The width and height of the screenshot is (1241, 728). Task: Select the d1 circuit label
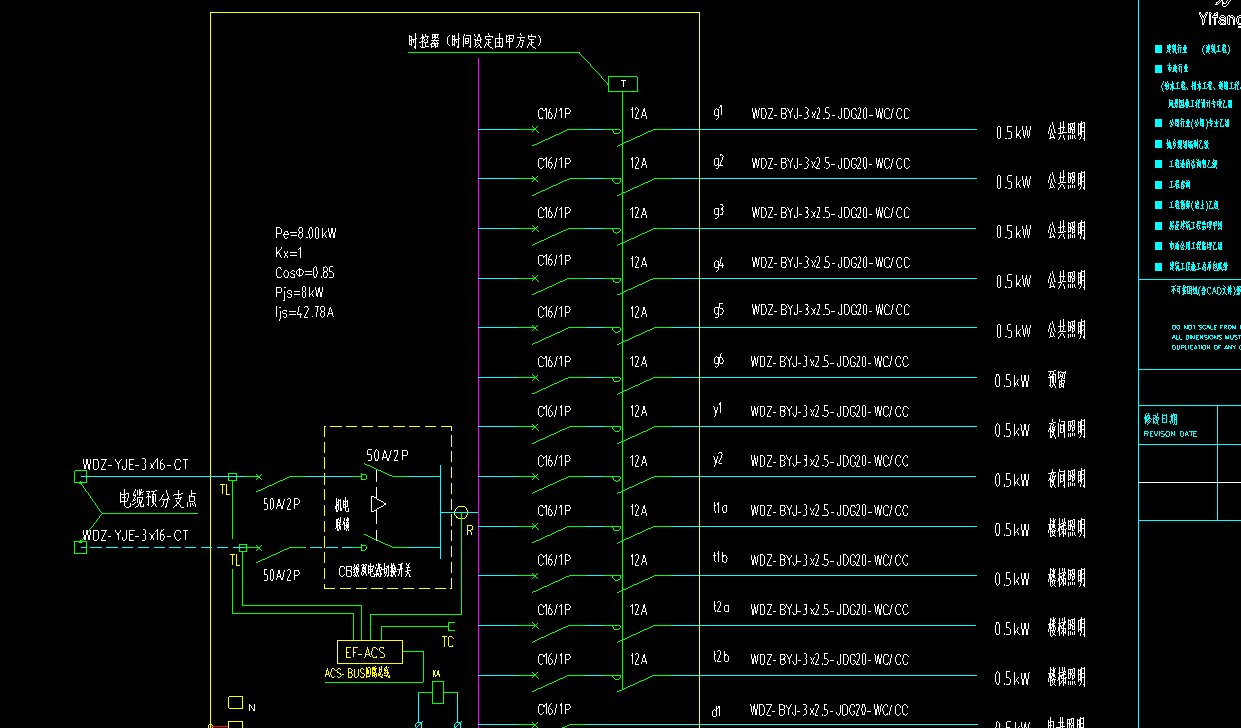coord(717,712)
